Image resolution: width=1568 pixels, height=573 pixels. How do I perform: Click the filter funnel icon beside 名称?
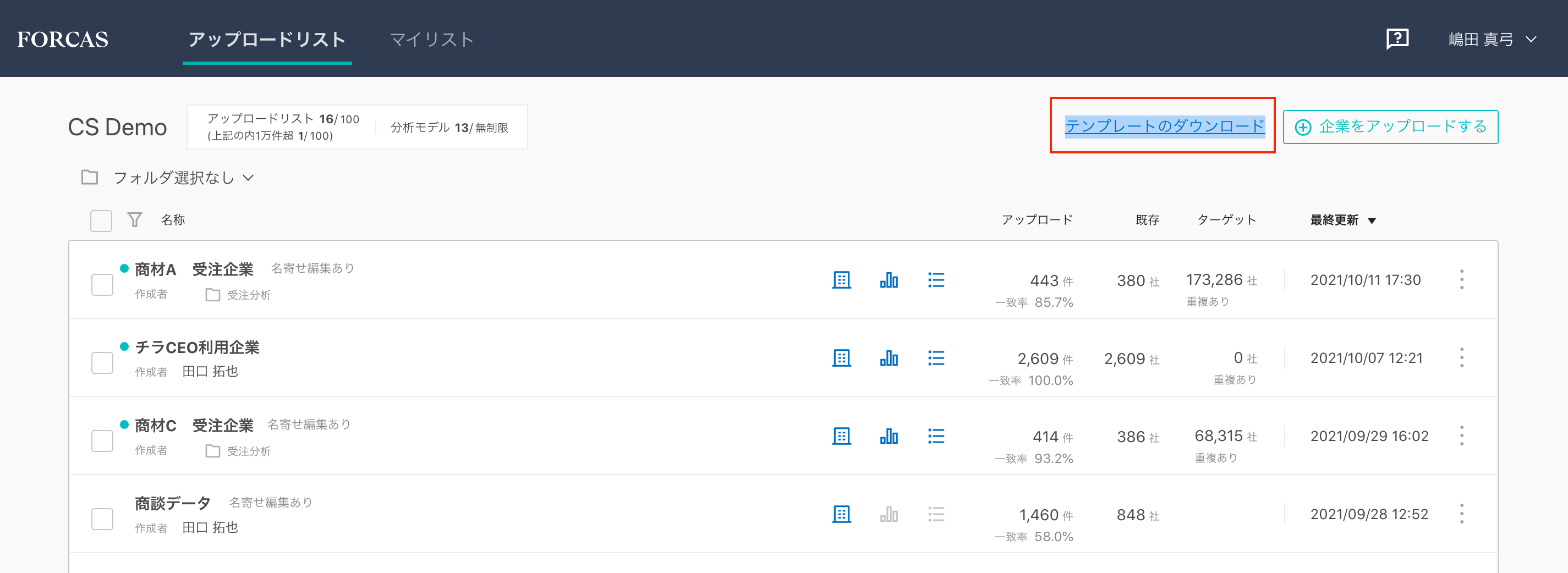[x=135, y=219]
